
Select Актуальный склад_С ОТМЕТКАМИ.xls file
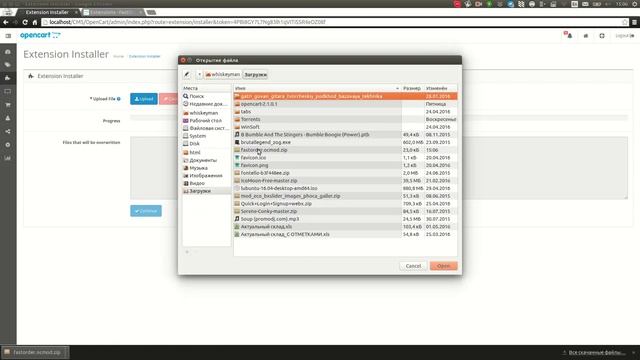click(345, 234)
